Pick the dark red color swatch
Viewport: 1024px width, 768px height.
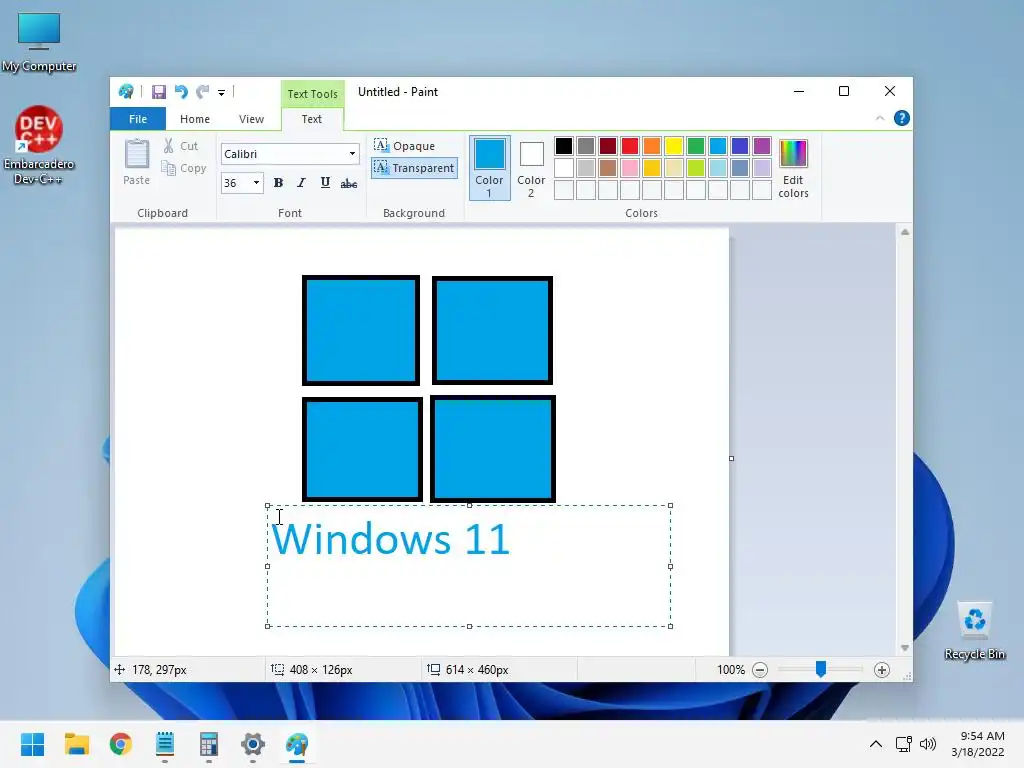tap(607, 146)
